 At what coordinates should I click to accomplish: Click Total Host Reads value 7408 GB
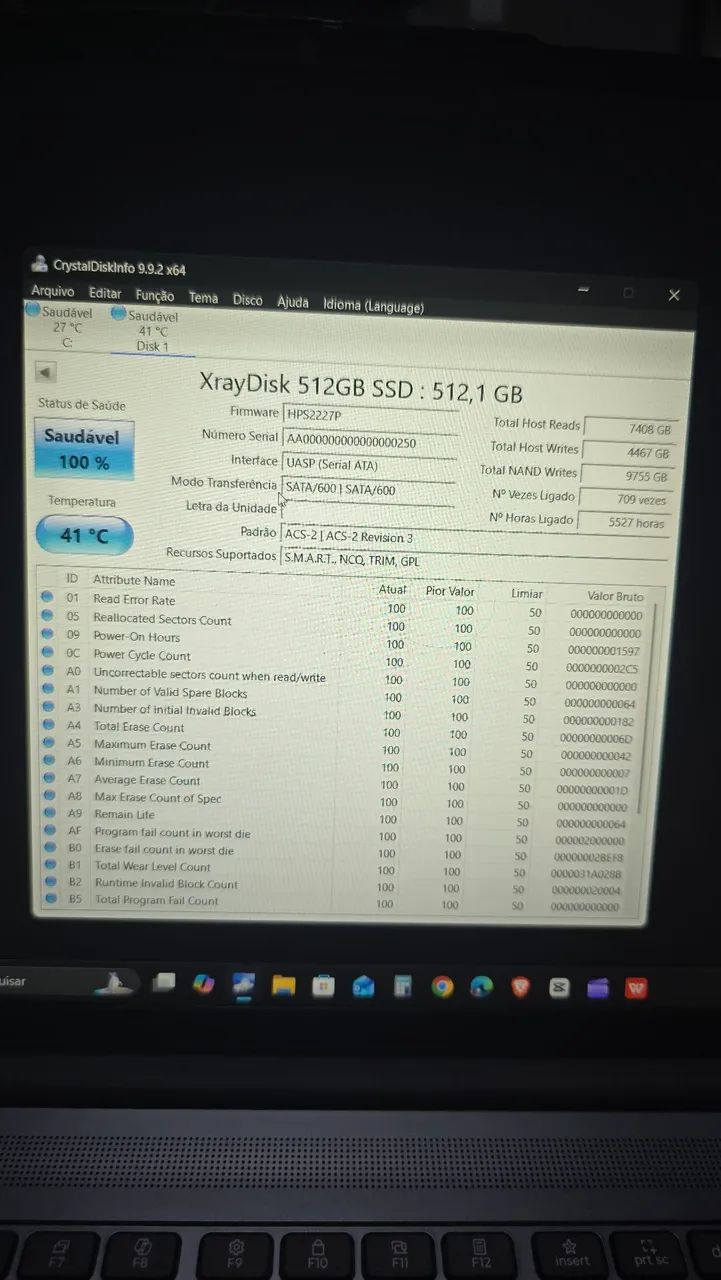click(x=630, y=428)
